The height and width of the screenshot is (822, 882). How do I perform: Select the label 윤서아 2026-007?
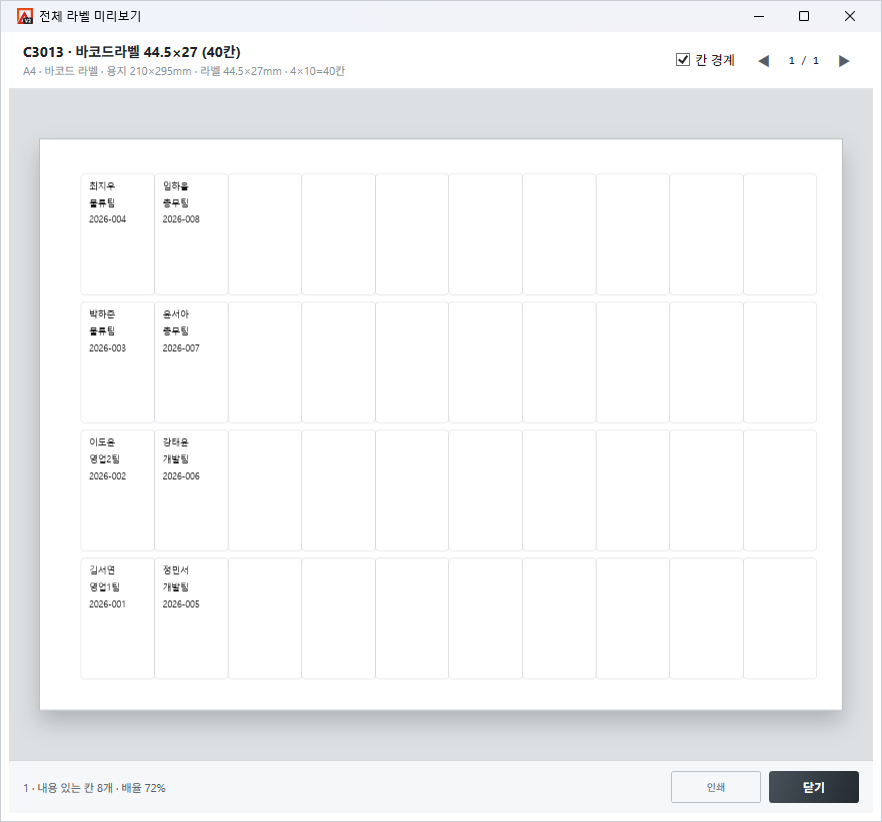click(x=191, y=362)
